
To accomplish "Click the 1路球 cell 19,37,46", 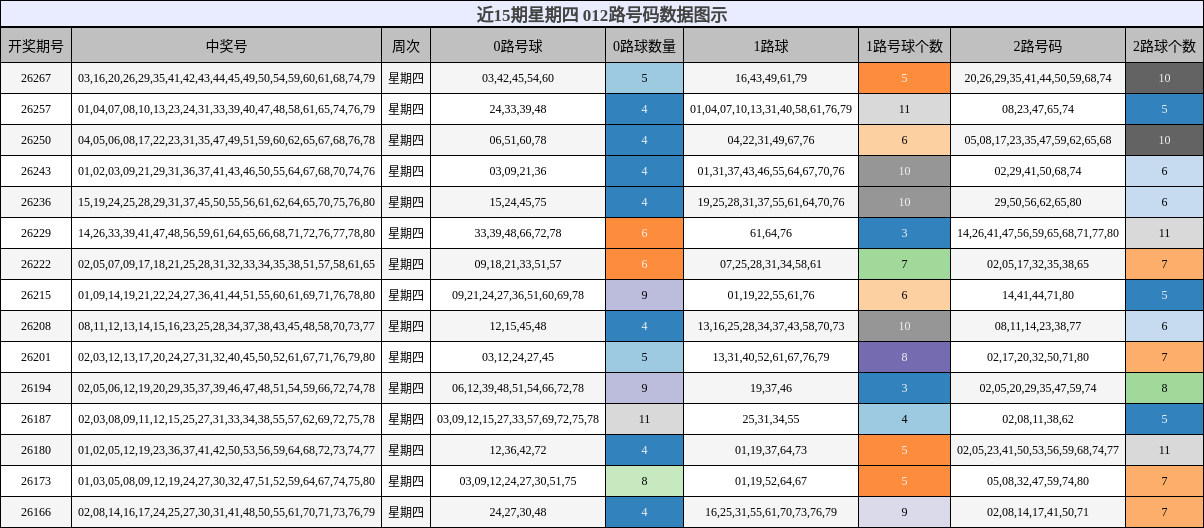I will click(771, 388).
